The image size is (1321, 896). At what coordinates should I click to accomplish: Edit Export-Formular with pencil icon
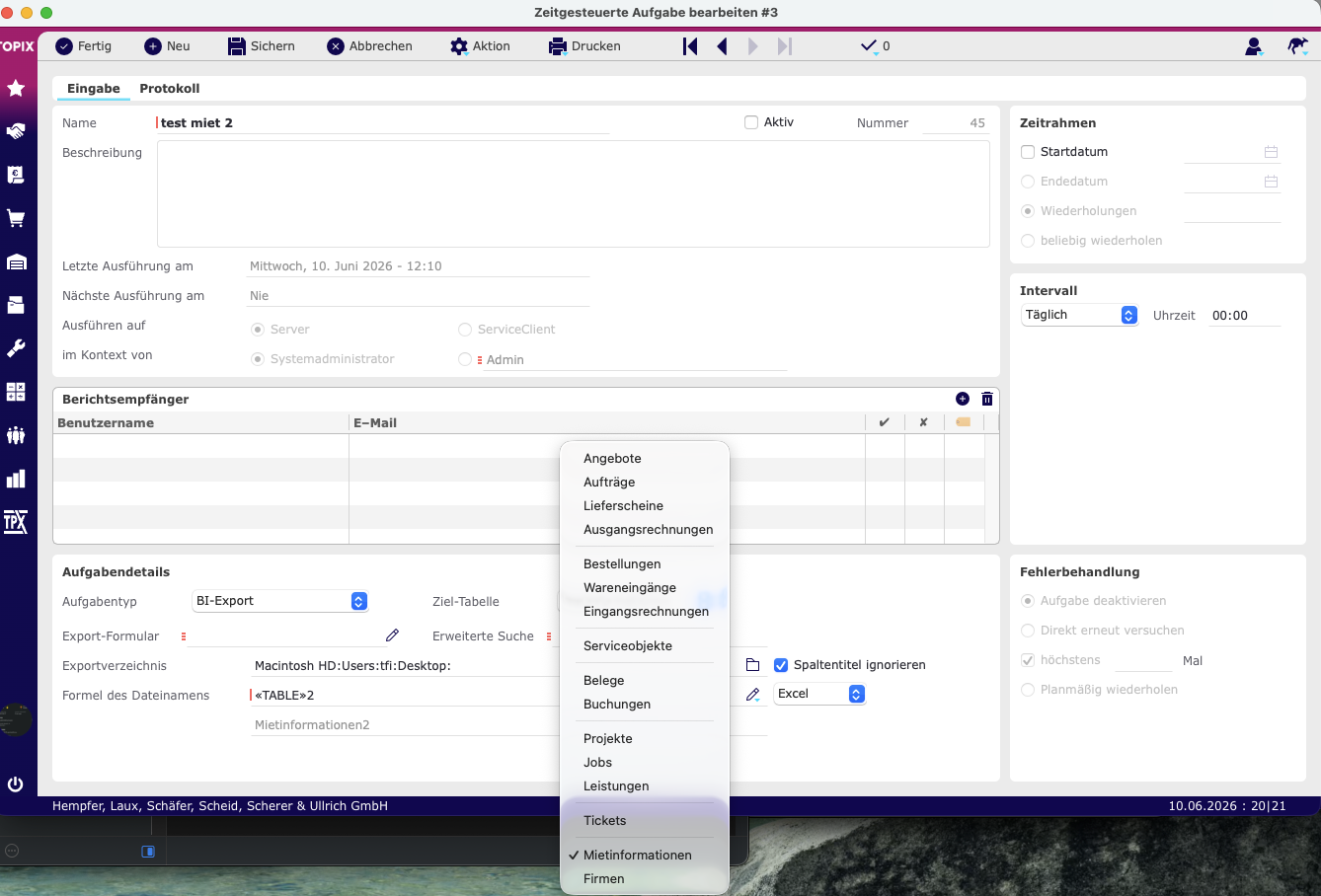tap(392, 635)
